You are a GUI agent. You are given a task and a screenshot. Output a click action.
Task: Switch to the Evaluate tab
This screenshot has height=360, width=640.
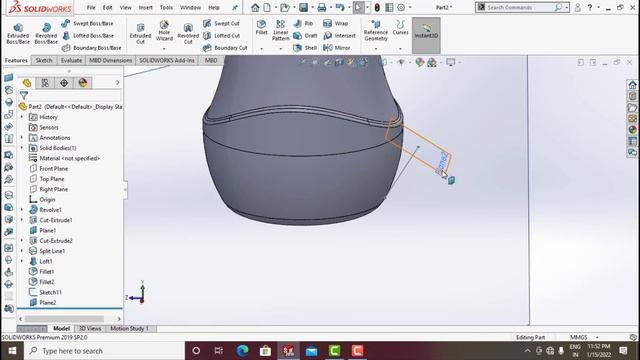click(71, 60)
